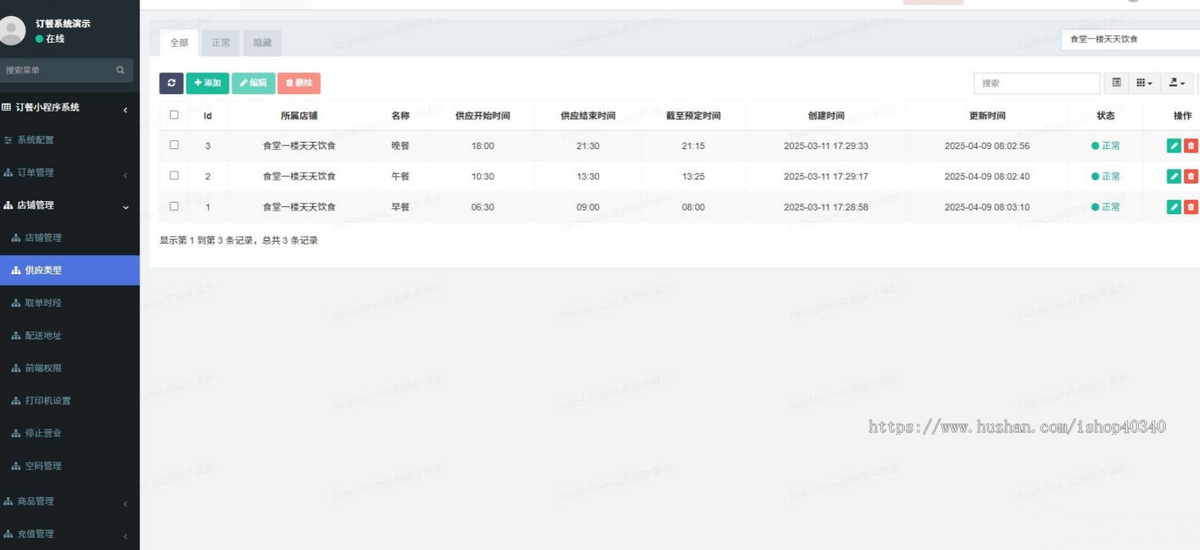Click the 2025-04-09 08:02:56 updated time

(987, 146)
